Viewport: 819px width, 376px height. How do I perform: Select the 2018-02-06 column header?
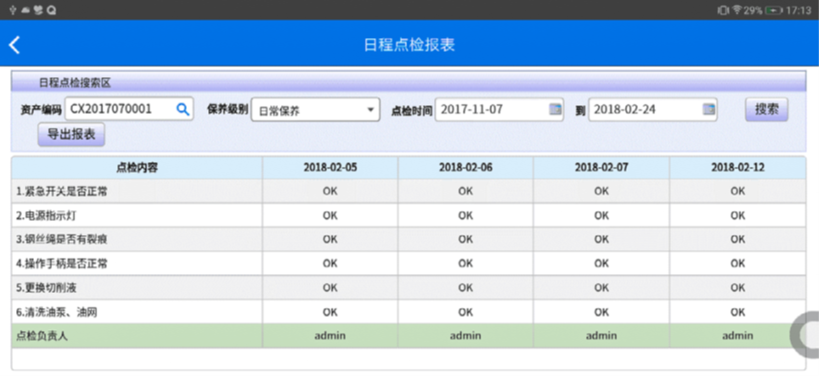465,168
